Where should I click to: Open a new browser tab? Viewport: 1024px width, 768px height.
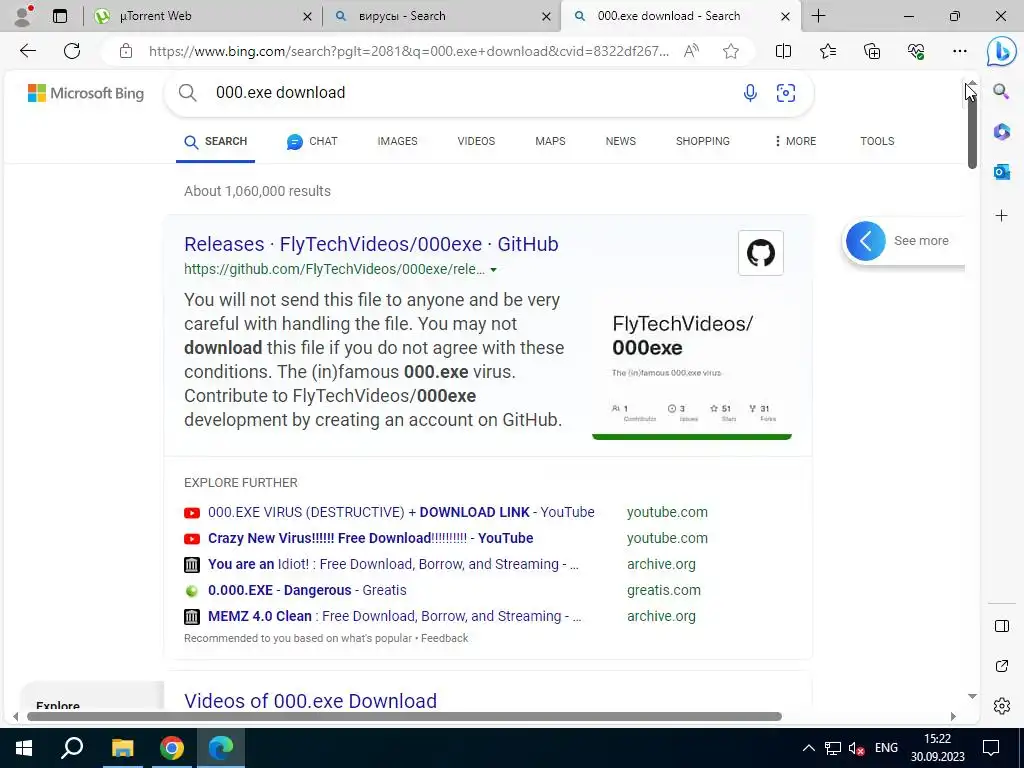(x=818, y=16)
